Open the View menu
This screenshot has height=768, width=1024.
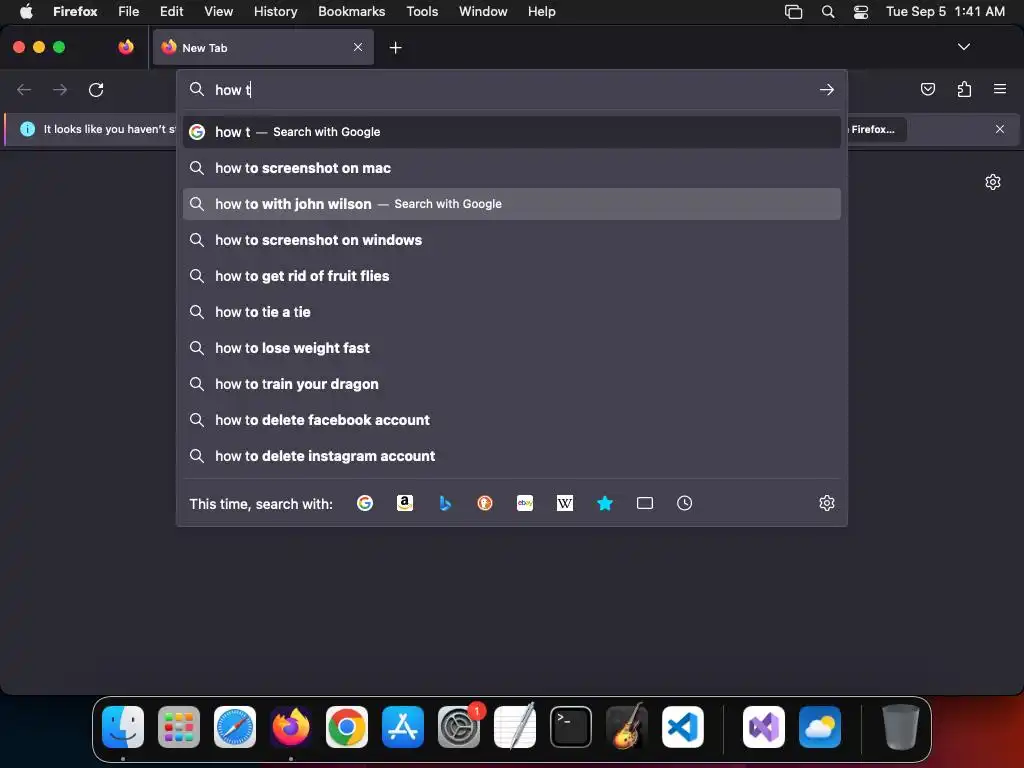218,11
